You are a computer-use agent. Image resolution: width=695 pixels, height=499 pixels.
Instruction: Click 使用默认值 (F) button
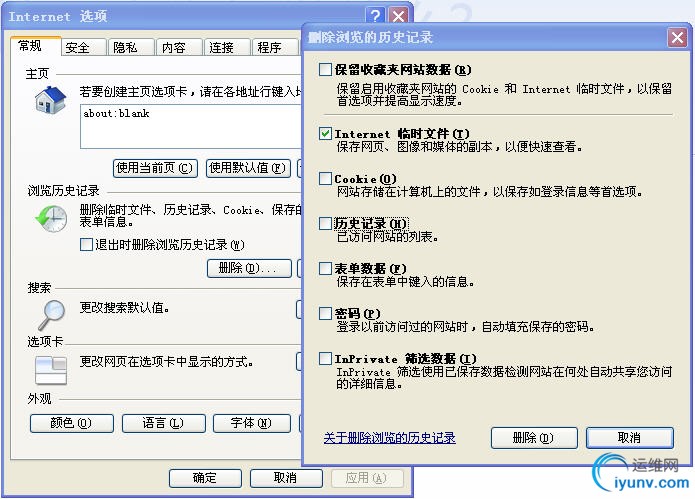coord(248,168)
